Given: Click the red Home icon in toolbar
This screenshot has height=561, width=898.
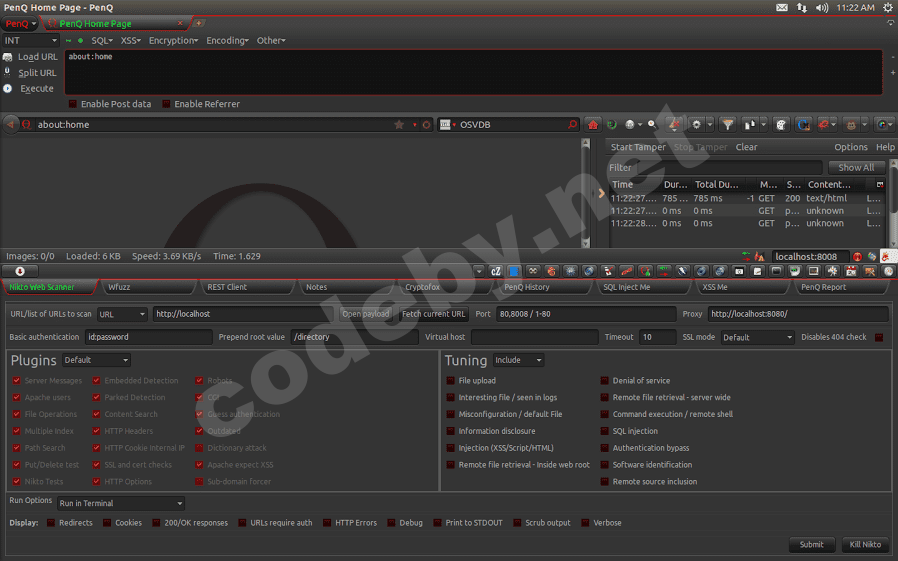Looking at the screenshot, I should (x=593, y=125).
